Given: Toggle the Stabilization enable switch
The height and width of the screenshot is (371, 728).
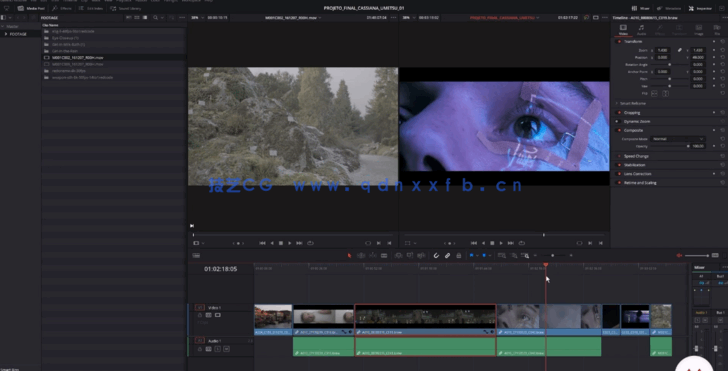Looking at the screenshot, I should [x=619, y=165].
